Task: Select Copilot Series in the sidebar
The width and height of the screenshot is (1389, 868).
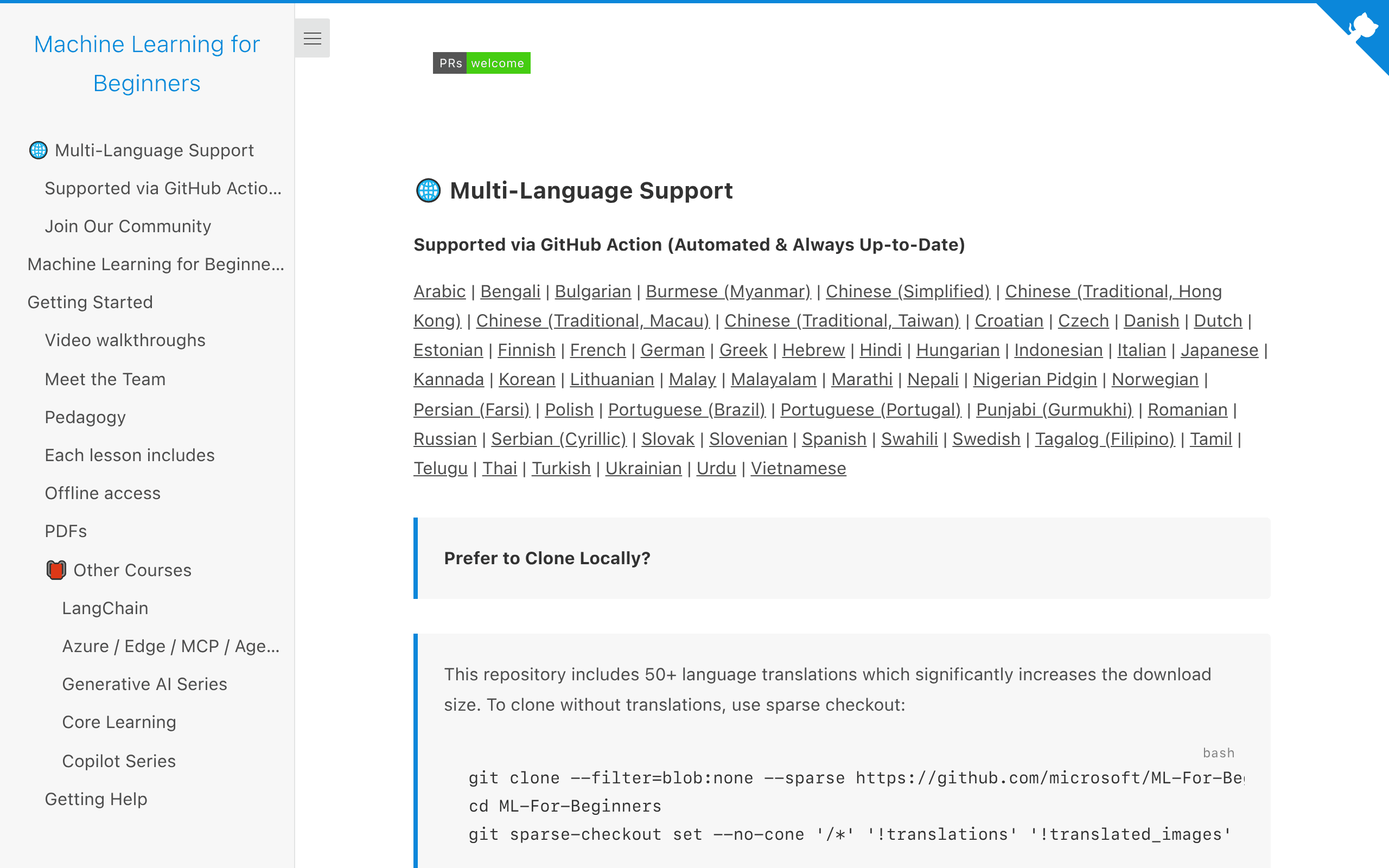Action: click(119, 761)
